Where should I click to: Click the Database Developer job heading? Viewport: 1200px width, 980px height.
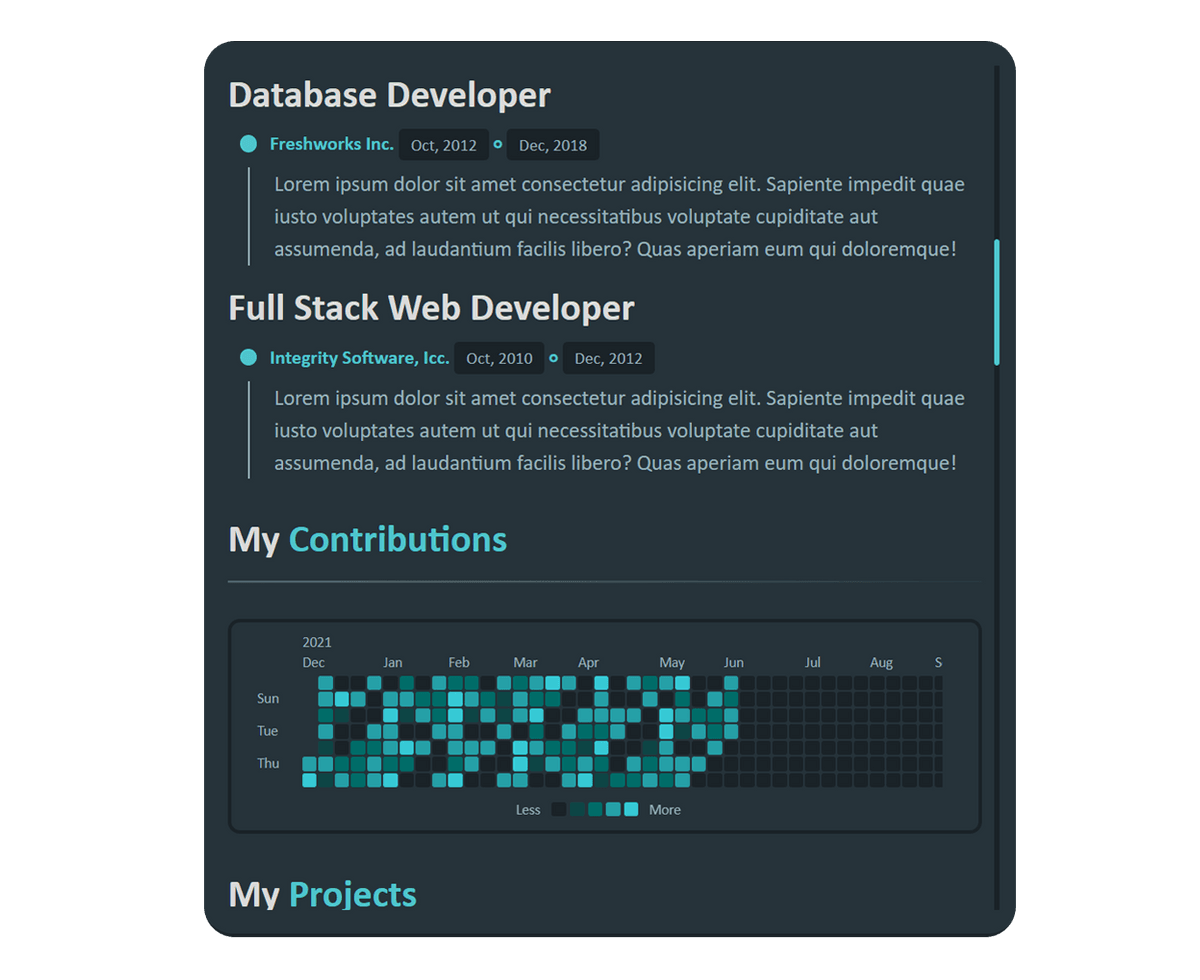click(389, 95)
